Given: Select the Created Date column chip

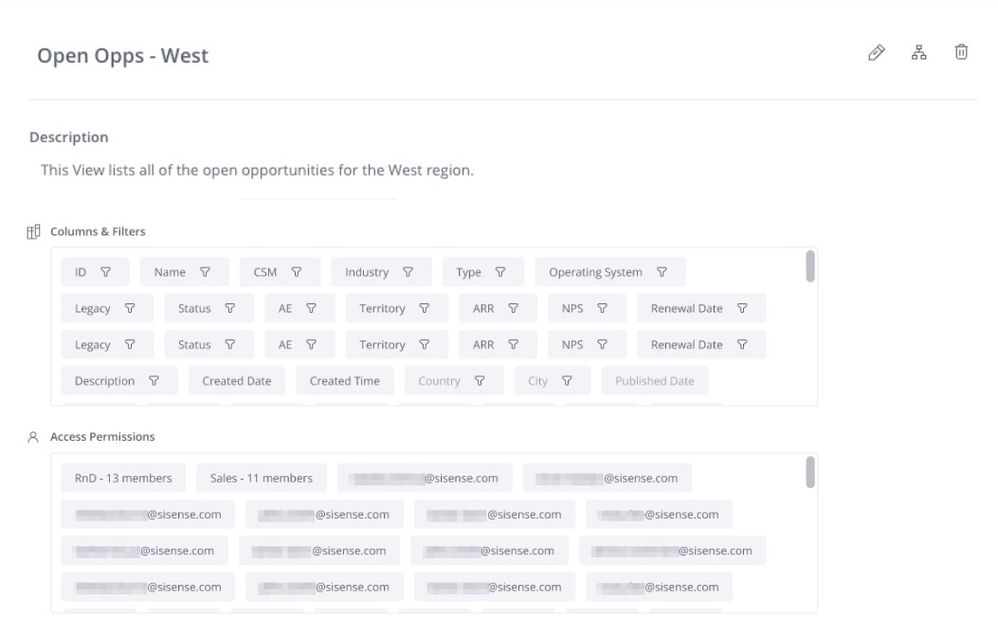Looking at the screenshot, I should (x=236, y=381).
